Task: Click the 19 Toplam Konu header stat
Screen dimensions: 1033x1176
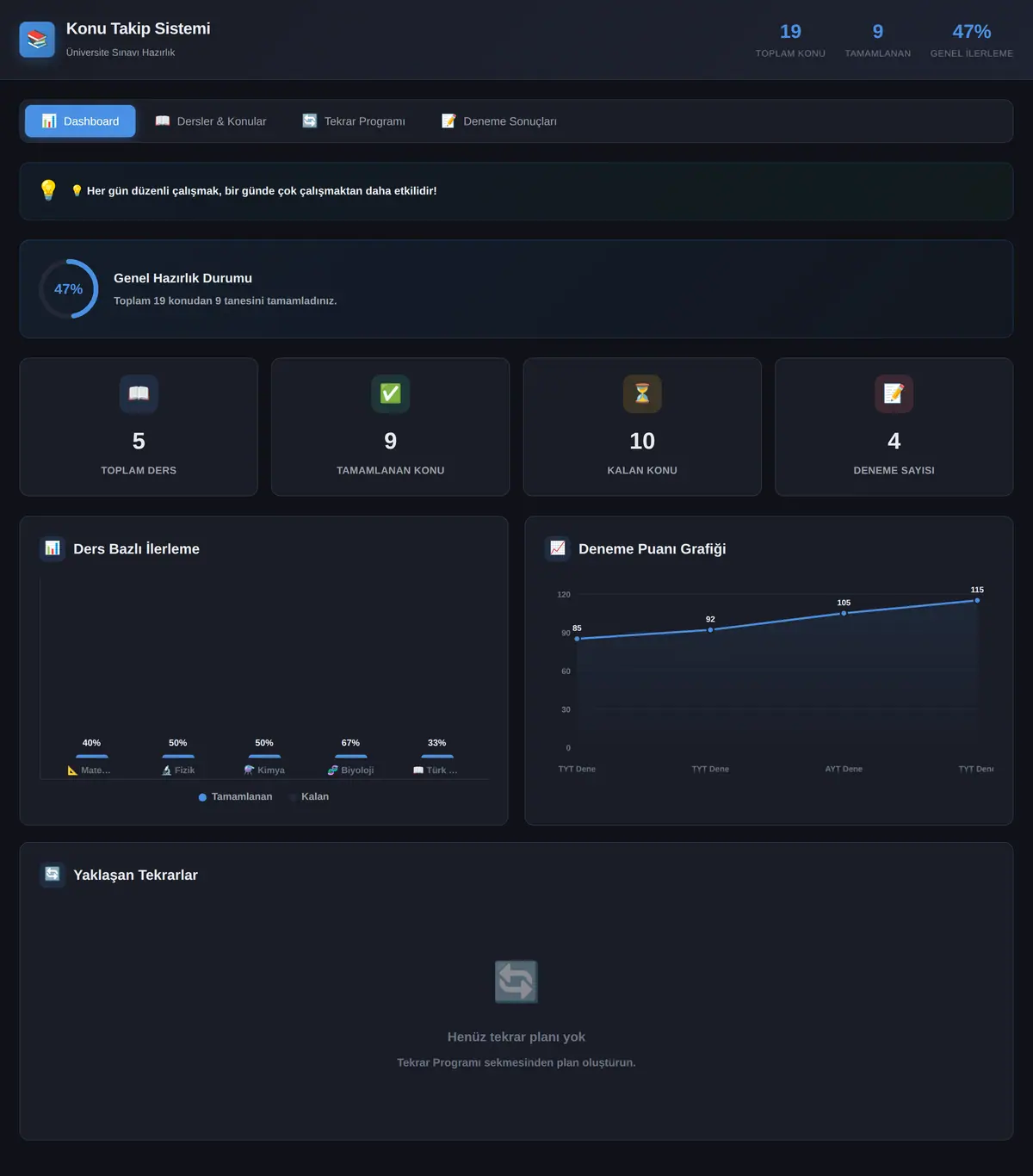Action: pos(790,40)
